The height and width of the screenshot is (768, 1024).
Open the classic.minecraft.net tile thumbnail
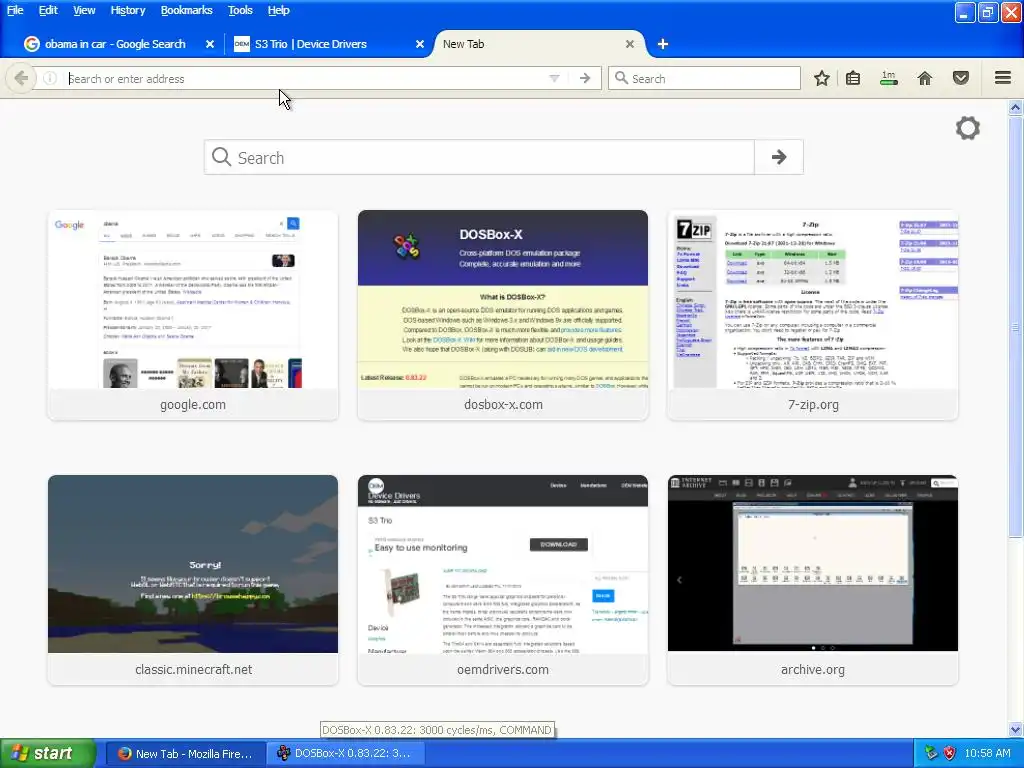tap(193, 564)
